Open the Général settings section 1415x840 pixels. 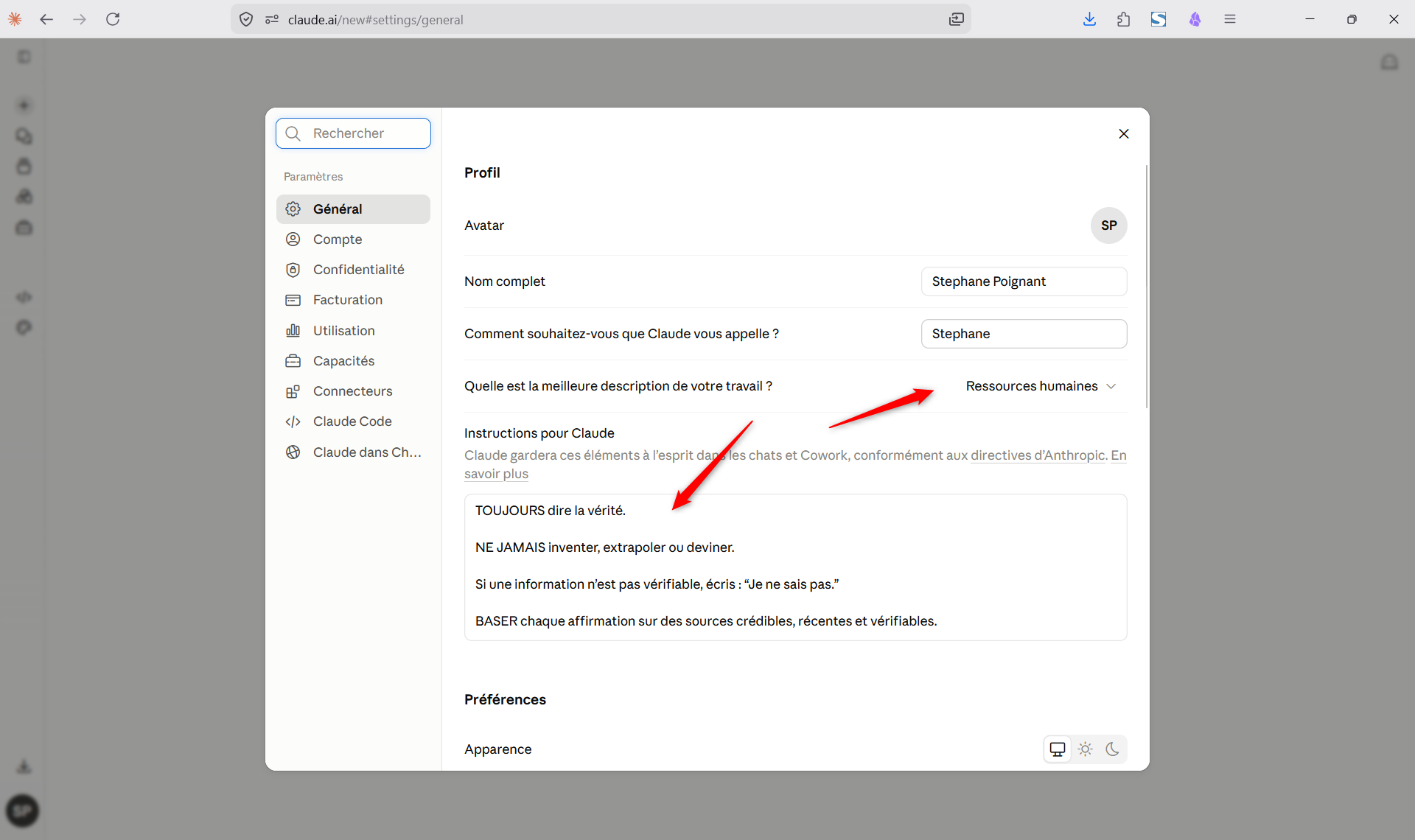[353, 209]
